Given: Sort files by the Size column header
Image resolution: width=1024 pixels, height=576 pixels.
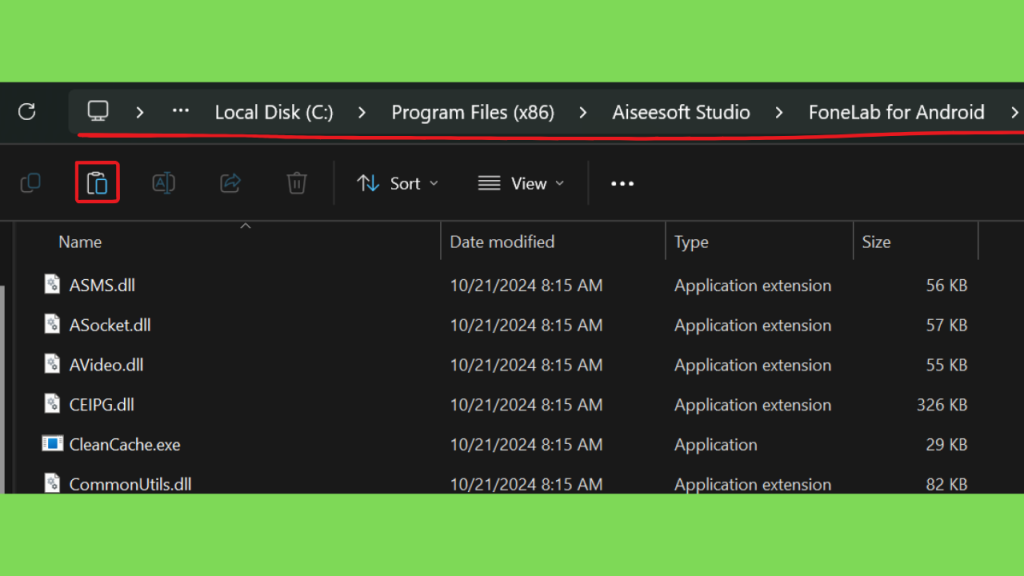Looking at the screenshot, I should pyautogui.click(x=876, y=242).
